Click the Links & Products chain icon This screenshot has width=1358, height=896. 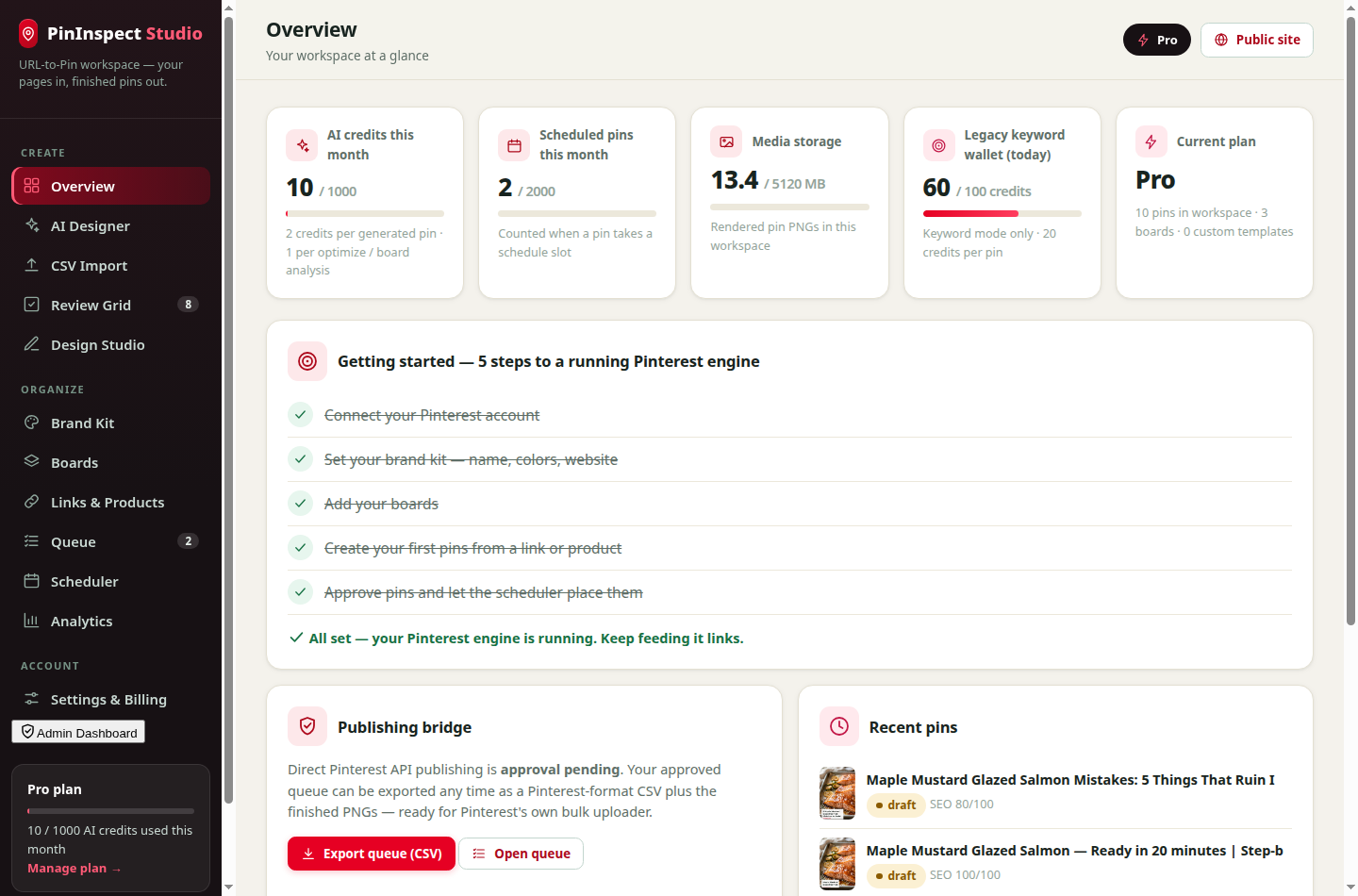(32, 502)
